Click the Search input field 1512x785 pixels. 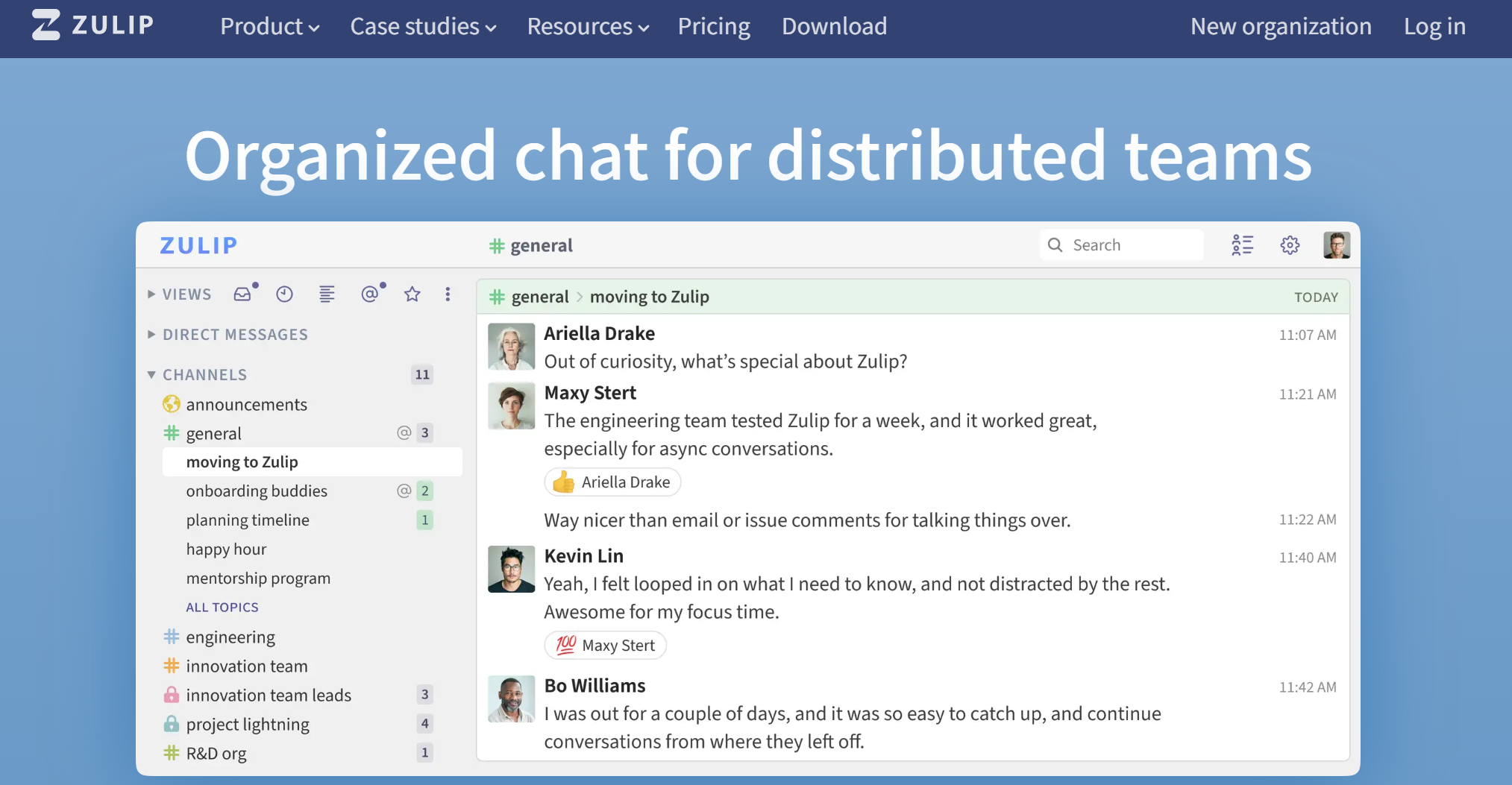point(1121,245)
